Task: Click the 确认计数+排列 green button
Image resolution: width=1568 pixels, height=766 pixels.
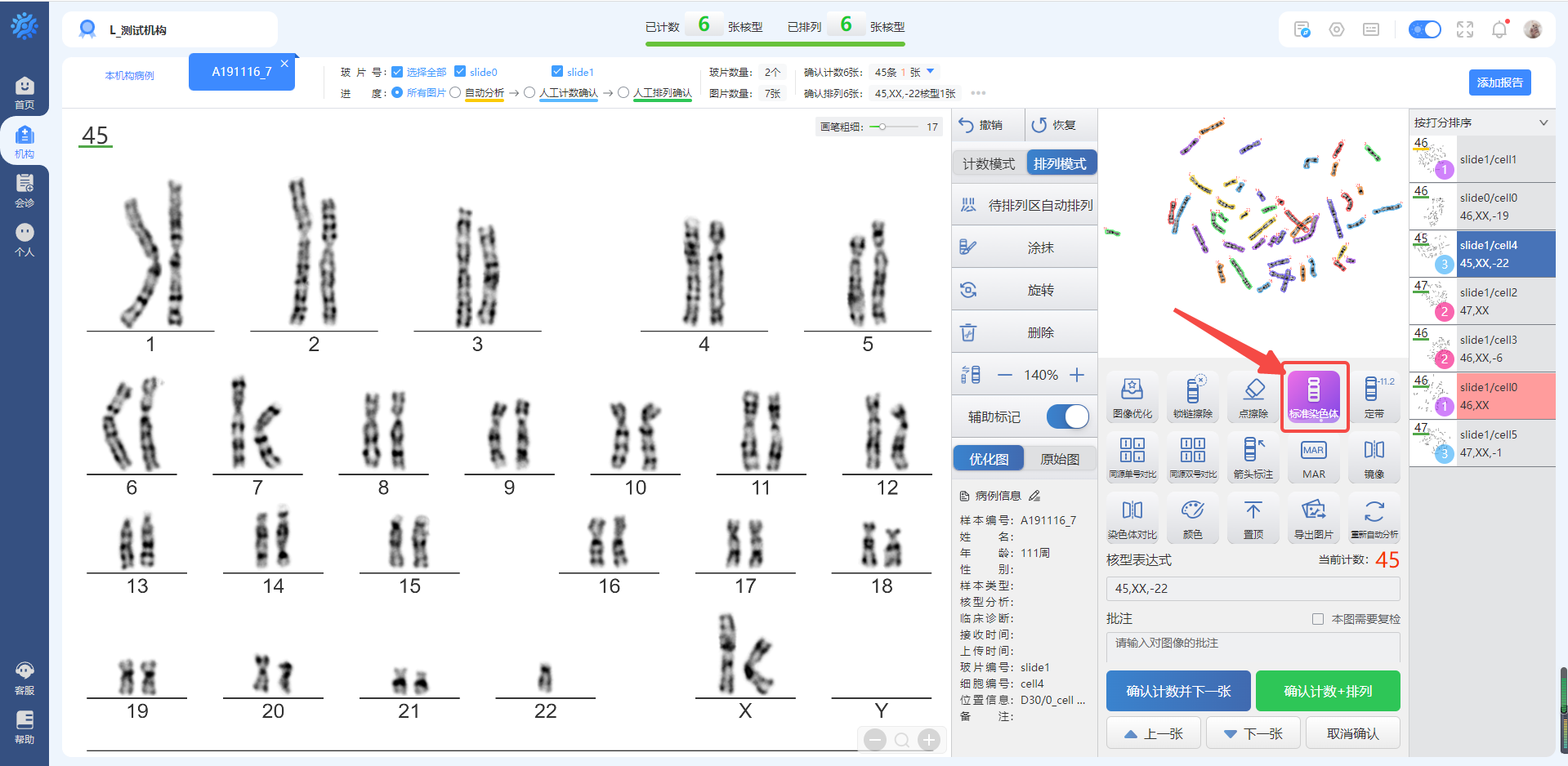Action: point(1327,691)
